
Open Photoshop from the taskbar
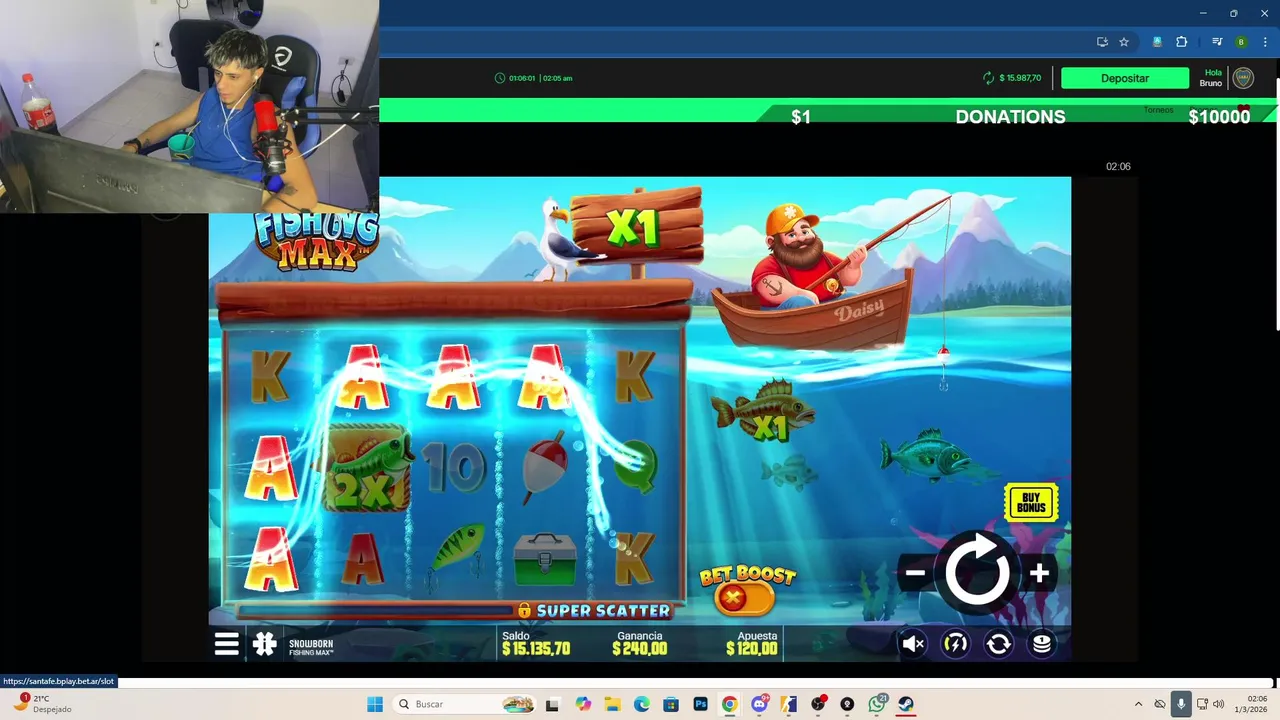[x=700, y=704]
